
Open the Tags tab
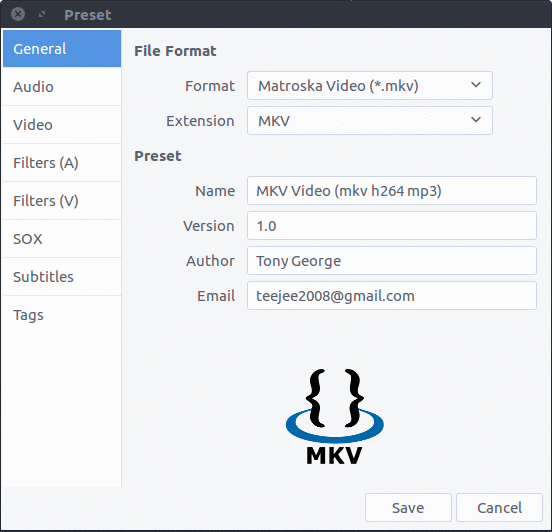[x=62, y=315]
